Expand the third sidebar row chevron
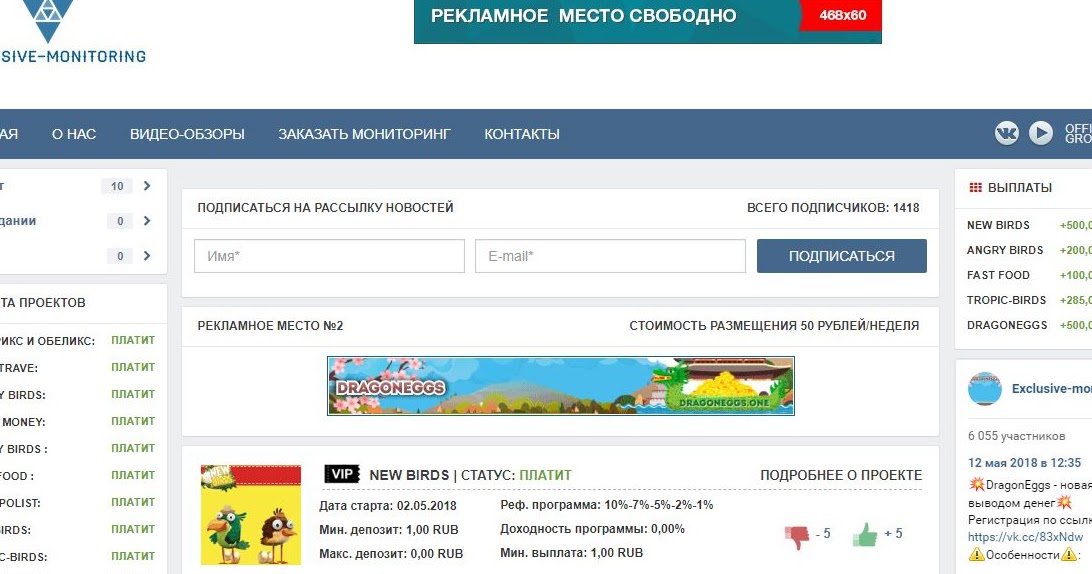Image resolution: width=1092 pixels, height=574 pixels. (x=147, y=256)
